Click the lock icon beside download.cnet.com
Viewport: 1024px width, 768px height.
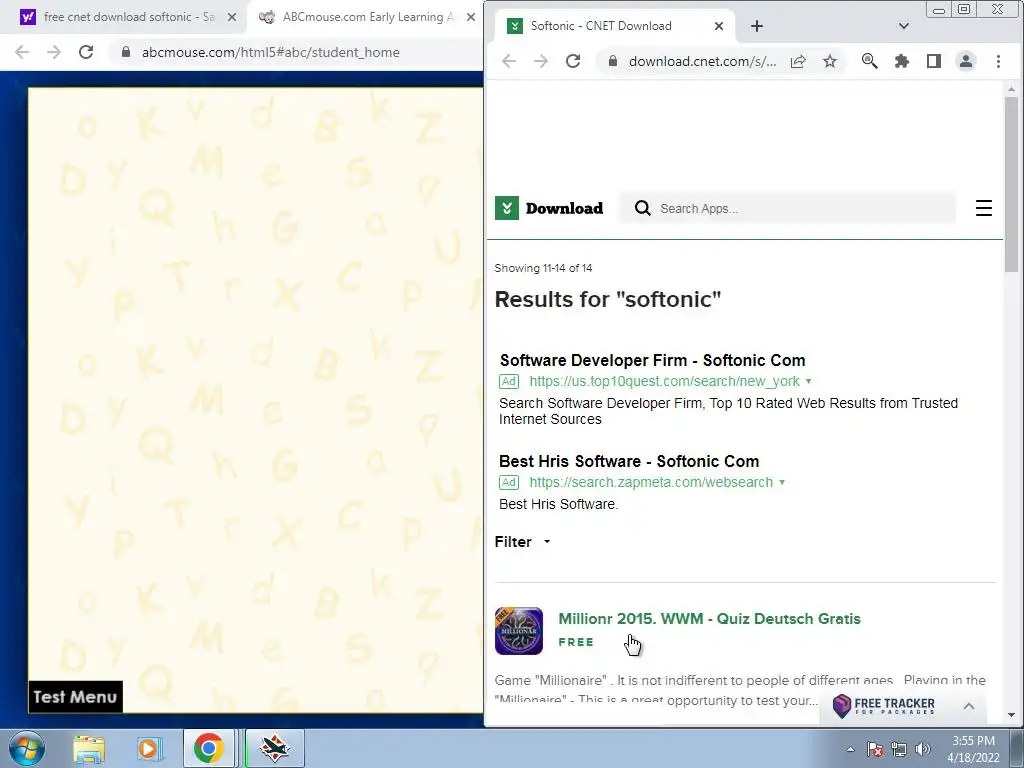pyautogui.click(x=613, y=61)
